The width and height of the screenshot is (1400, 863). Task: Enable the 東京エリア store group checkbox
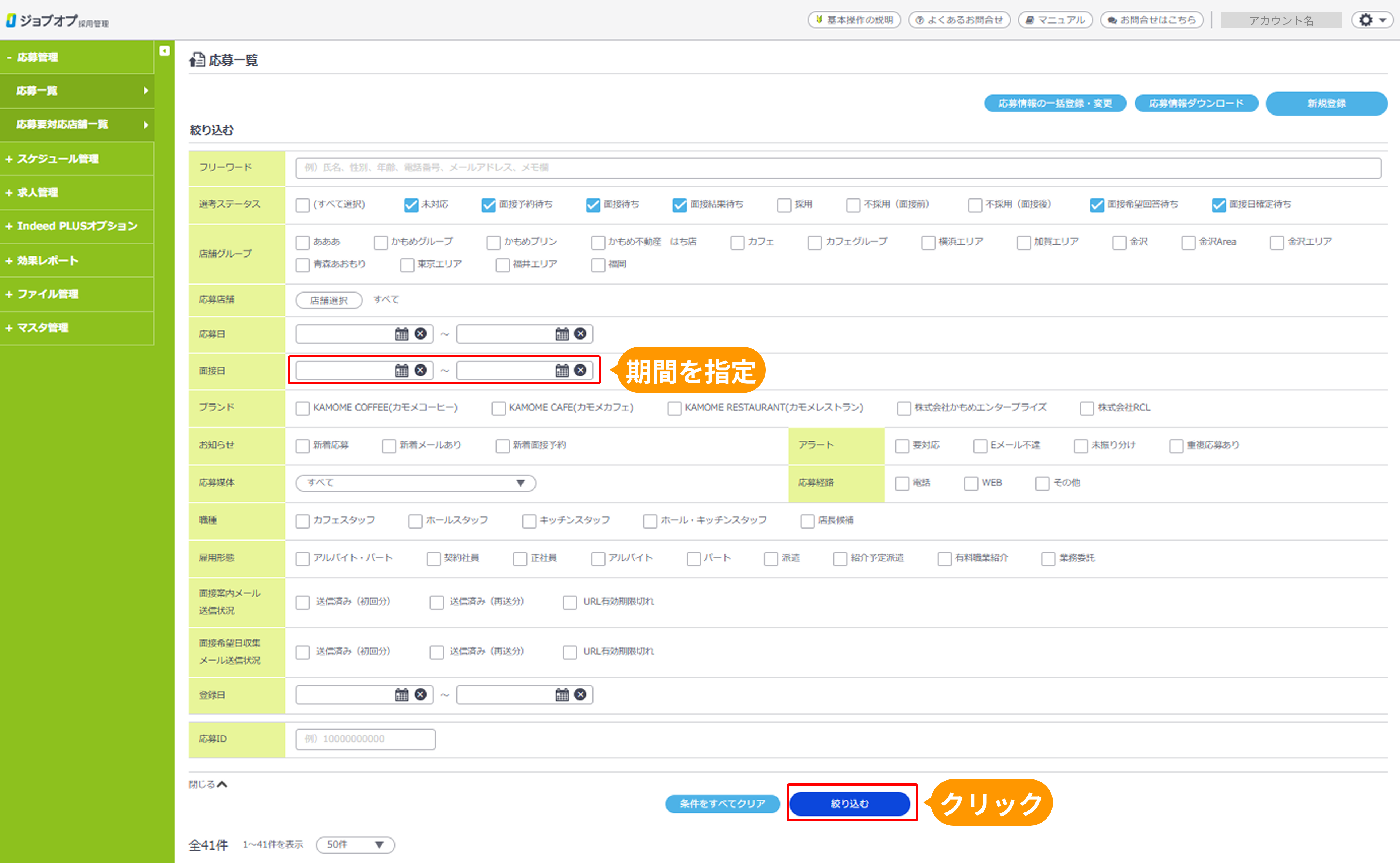tap(407, 265)
